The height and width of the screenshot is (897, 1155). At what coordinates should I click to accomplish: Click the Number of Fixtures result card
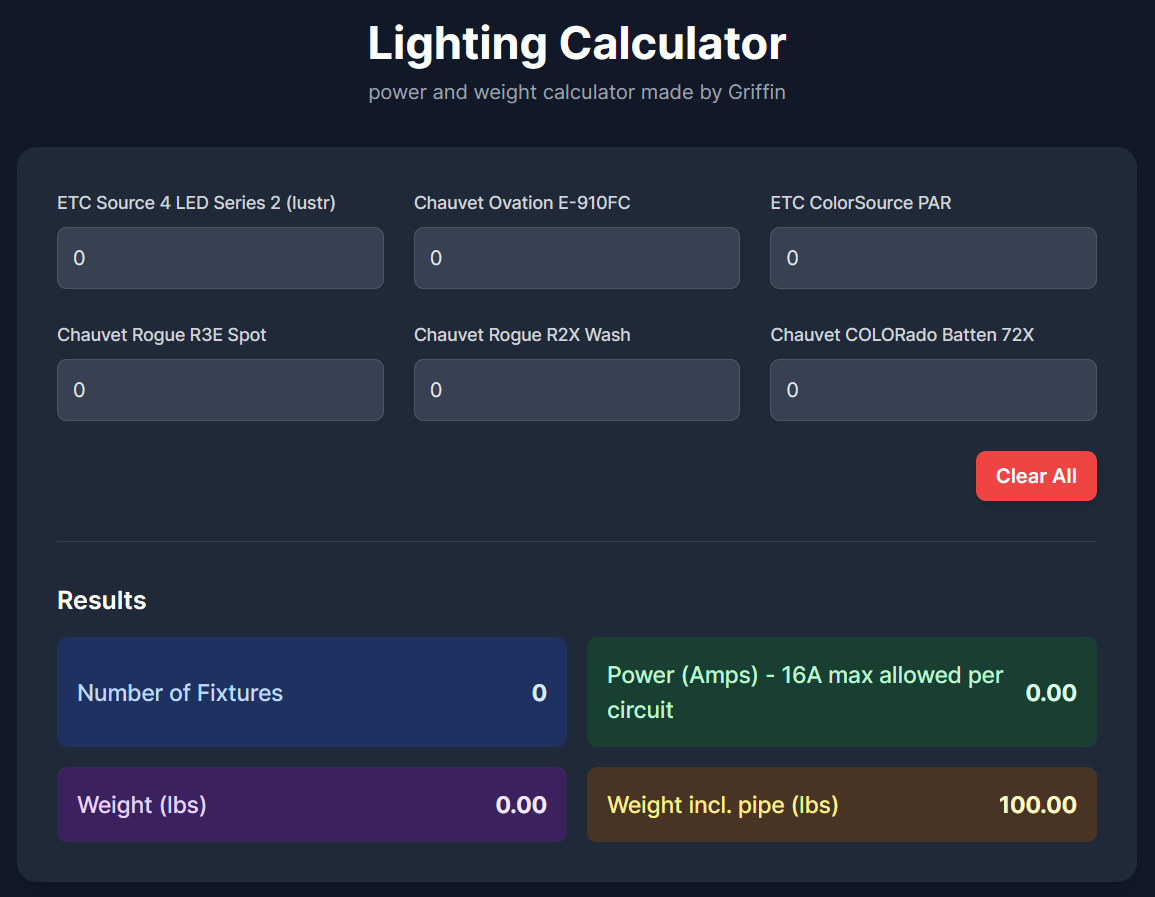311,692
